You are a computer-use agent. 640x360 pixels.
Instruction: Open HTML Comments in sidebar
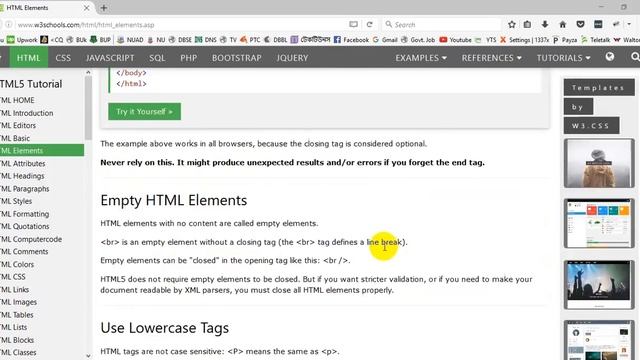(24, 251)
